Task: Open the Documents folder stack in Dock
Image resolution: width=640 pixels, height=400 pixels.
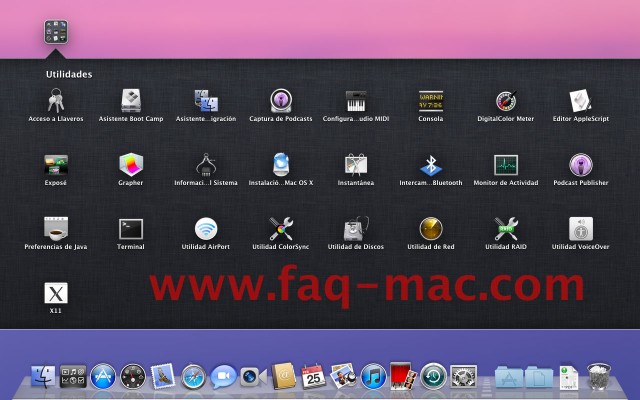Action: point(539,377)
